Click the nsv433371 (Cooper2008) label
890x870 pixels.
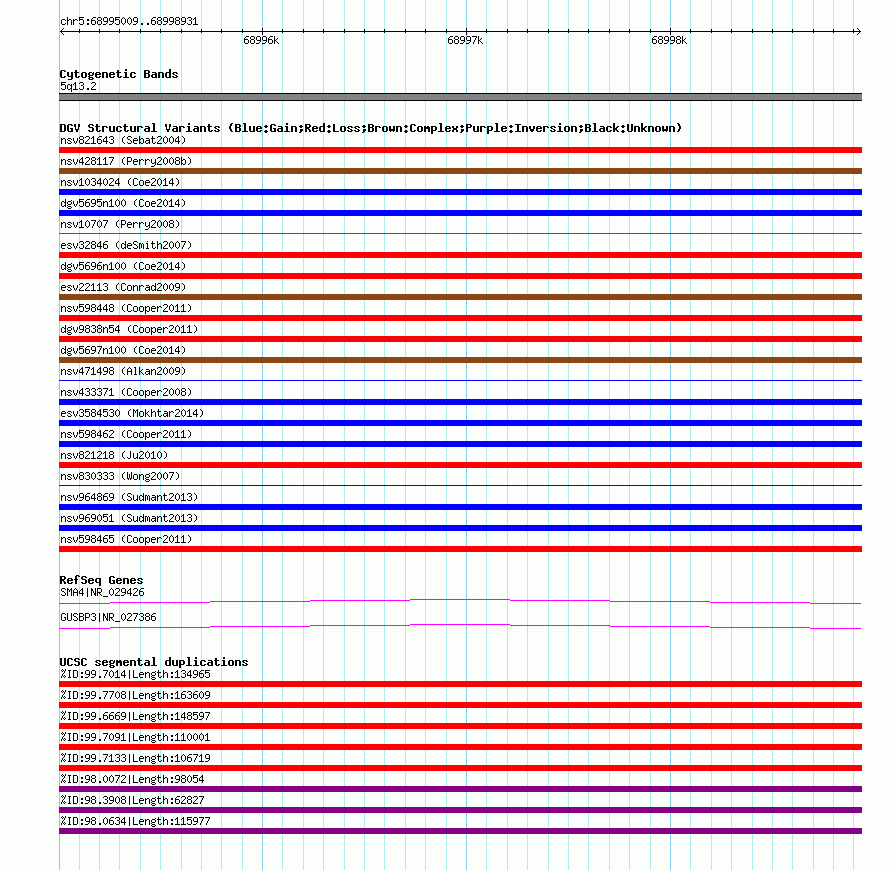(126, 392)
